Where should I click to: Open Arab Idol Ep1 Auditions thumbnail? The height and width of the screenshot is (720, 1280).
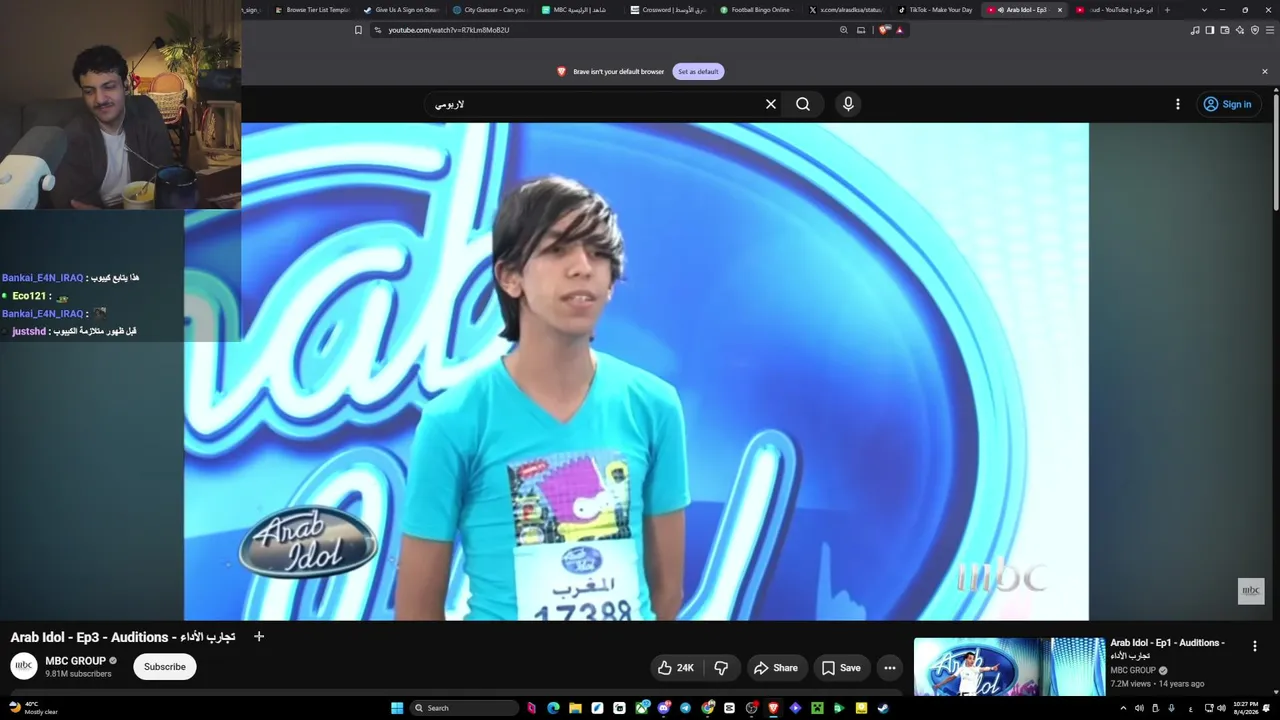tap(1009, 666)
